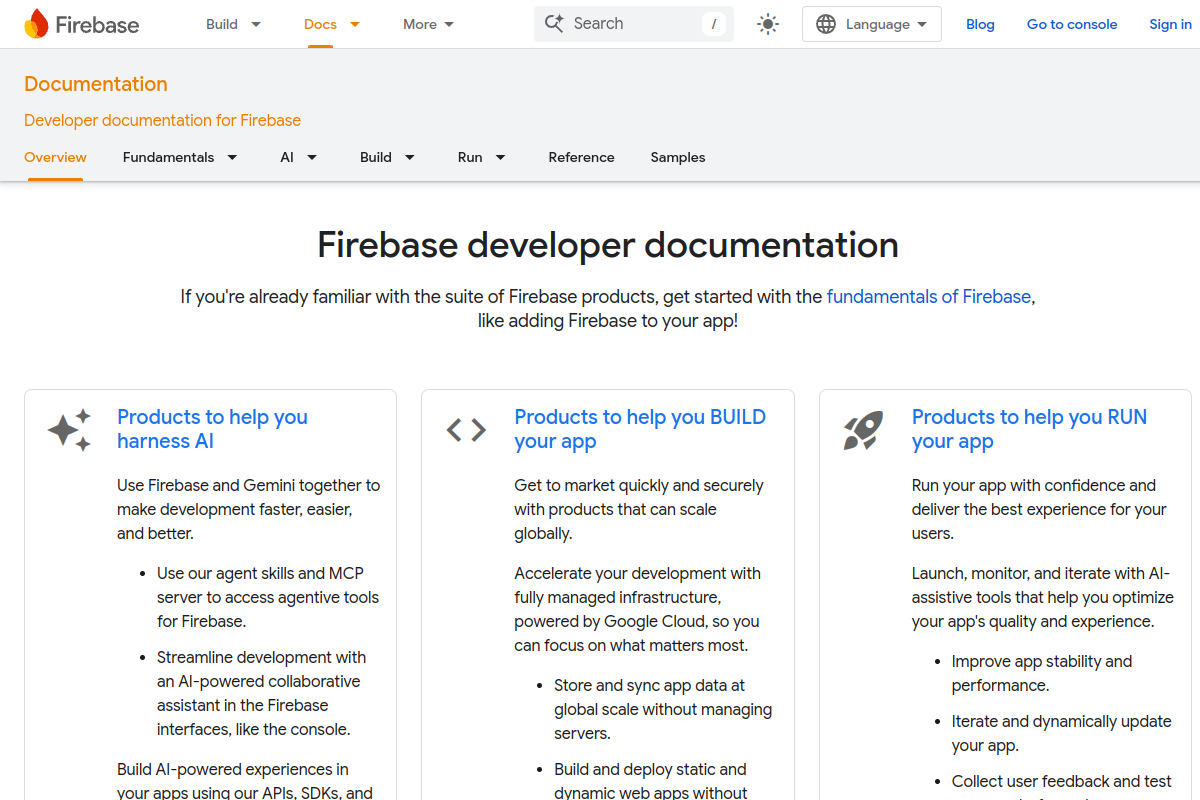Click 'Build AI-powered experiences' paragraph
The width and height of the screenshot is (1200, 800).
tap(245, 781)
